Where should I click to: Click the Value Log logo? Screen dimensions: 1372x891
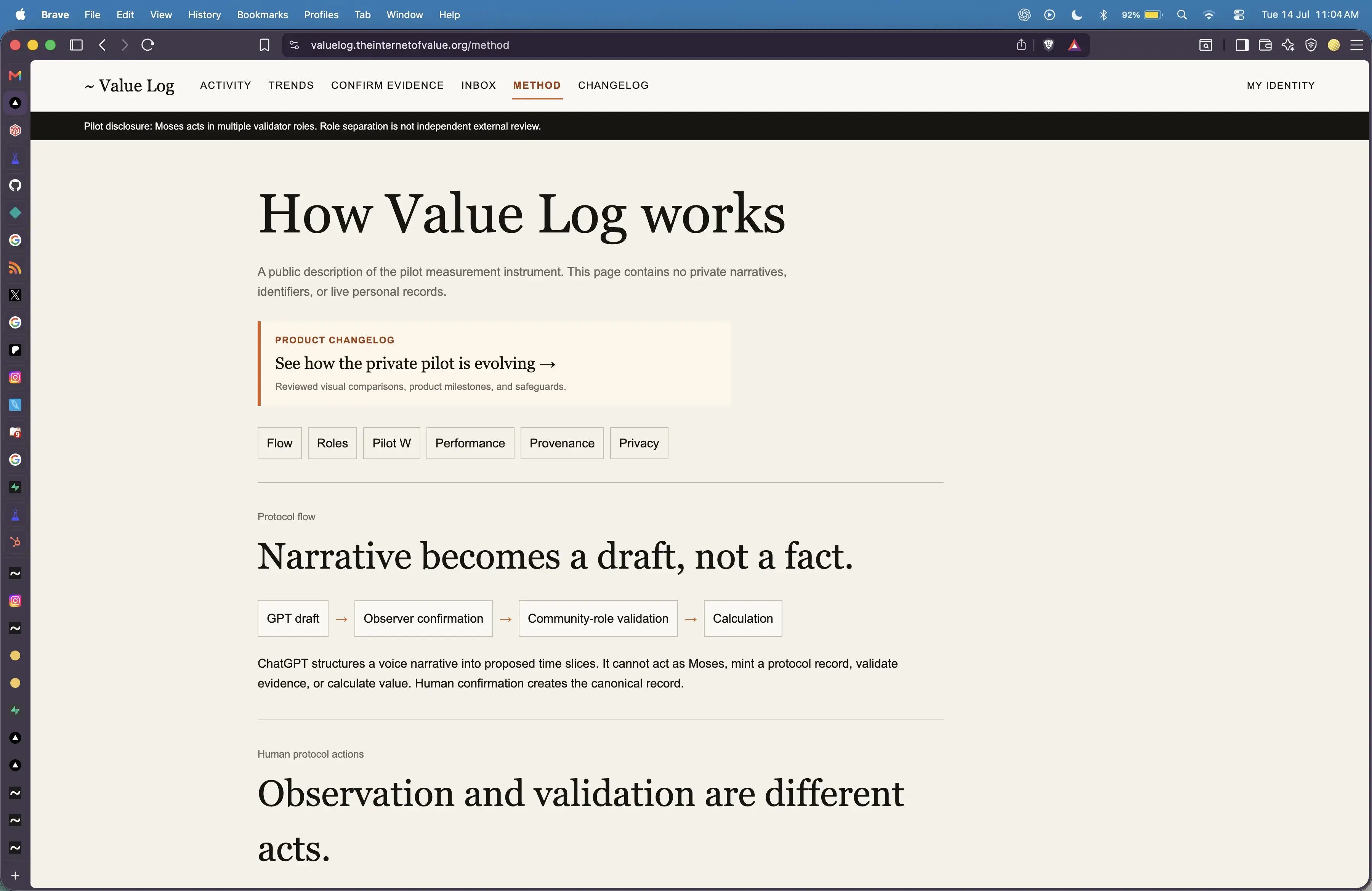(x=130, y=86)
